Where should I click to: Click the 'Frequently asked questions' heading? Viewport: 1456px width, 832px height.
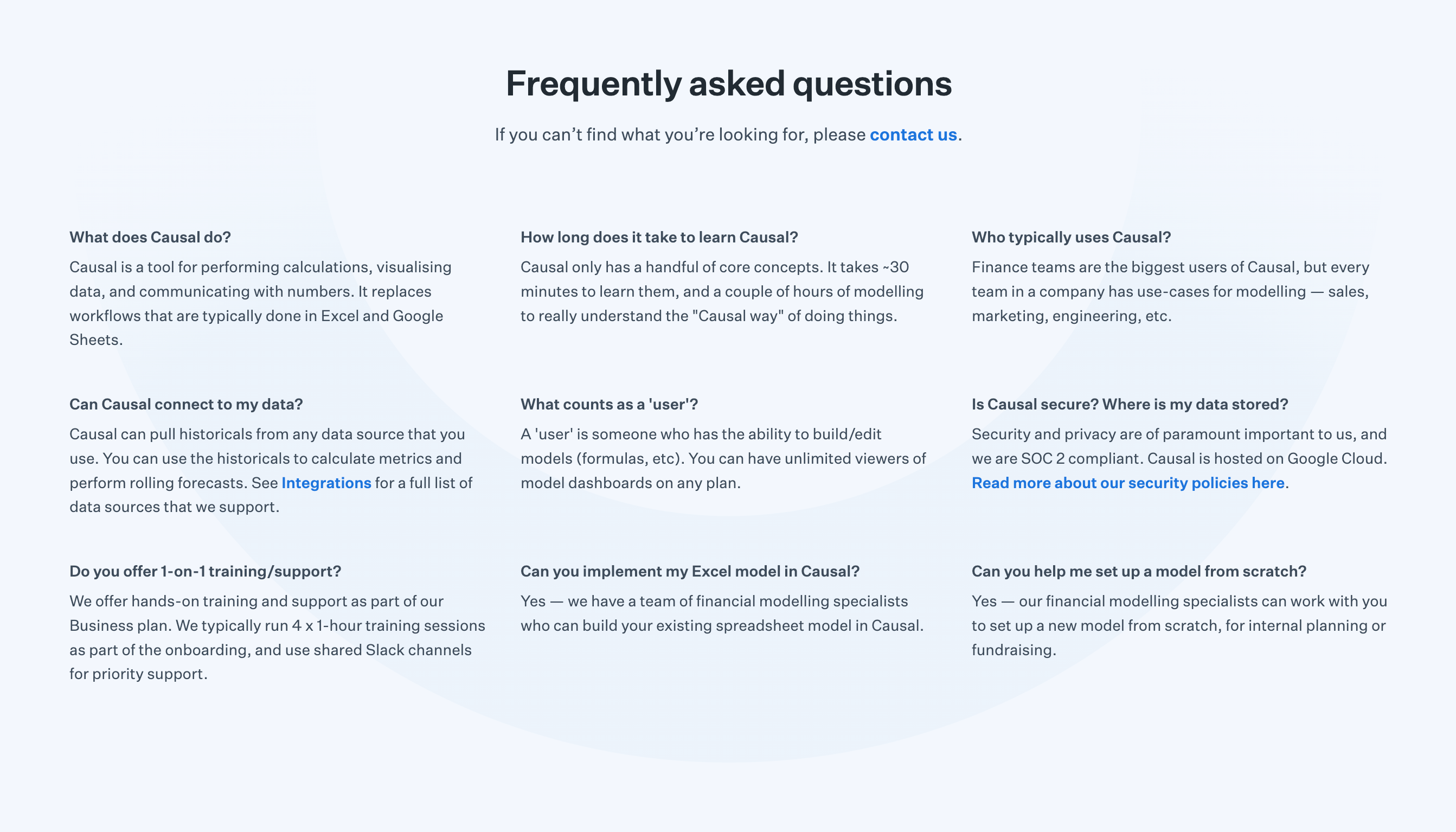[728, 84]
